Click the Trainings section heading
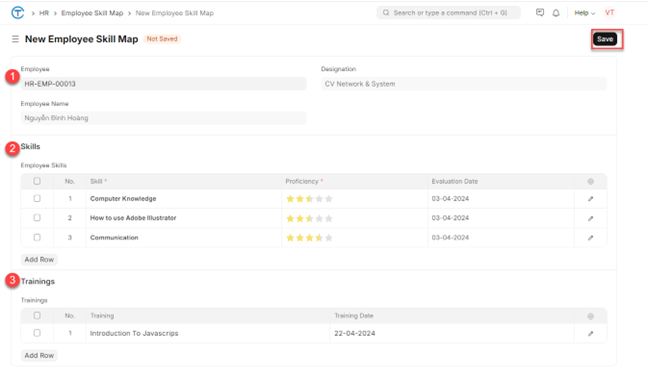The height and width of the screenshot is (379, 648). pos(38,281)
